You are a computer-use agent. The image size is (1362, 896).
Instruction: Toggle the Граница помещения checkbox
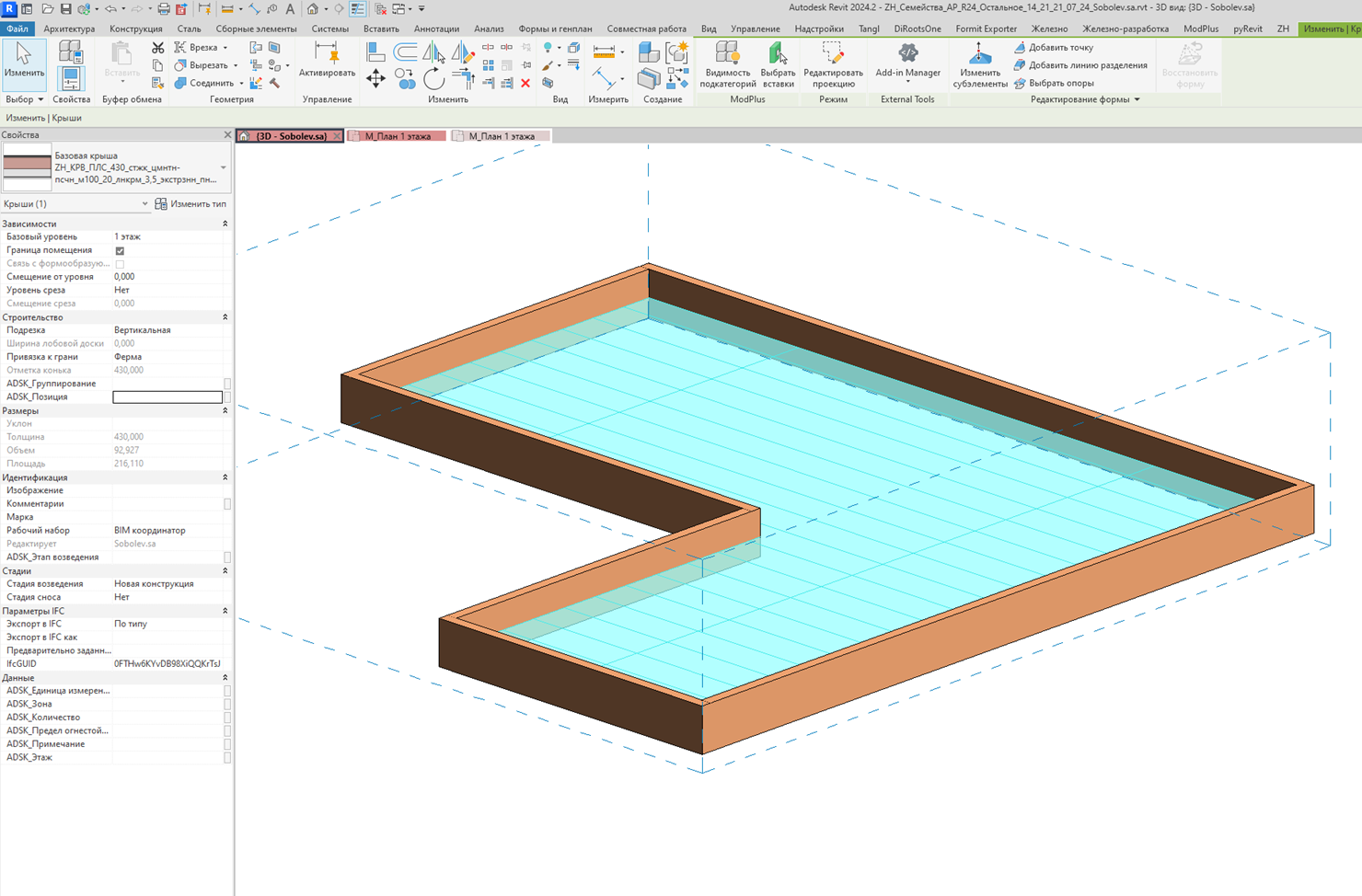pyautogui.click(x=120, y=250)
